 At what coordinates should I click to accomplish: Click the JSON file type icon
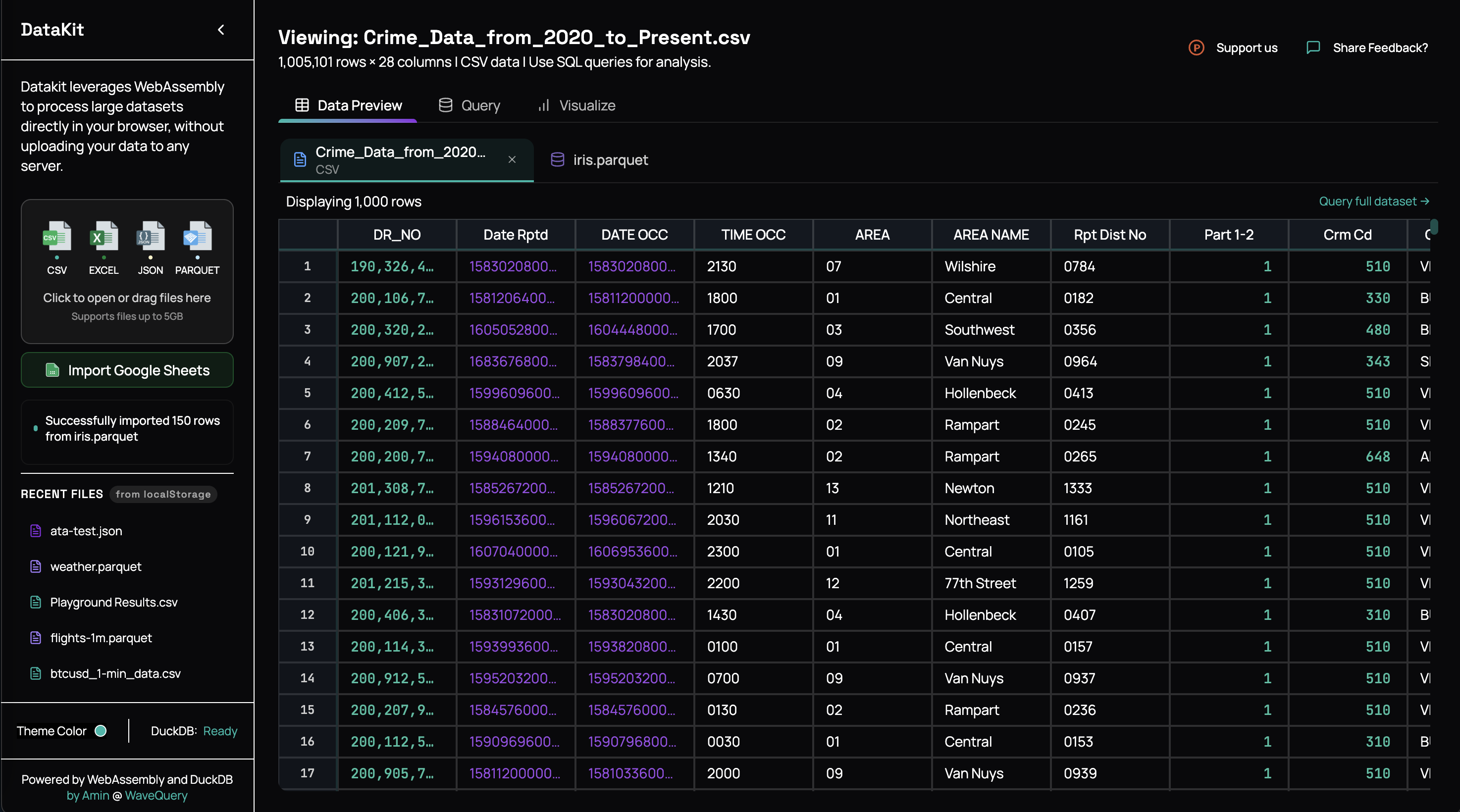pyautogui.click(x=150, y=236)
